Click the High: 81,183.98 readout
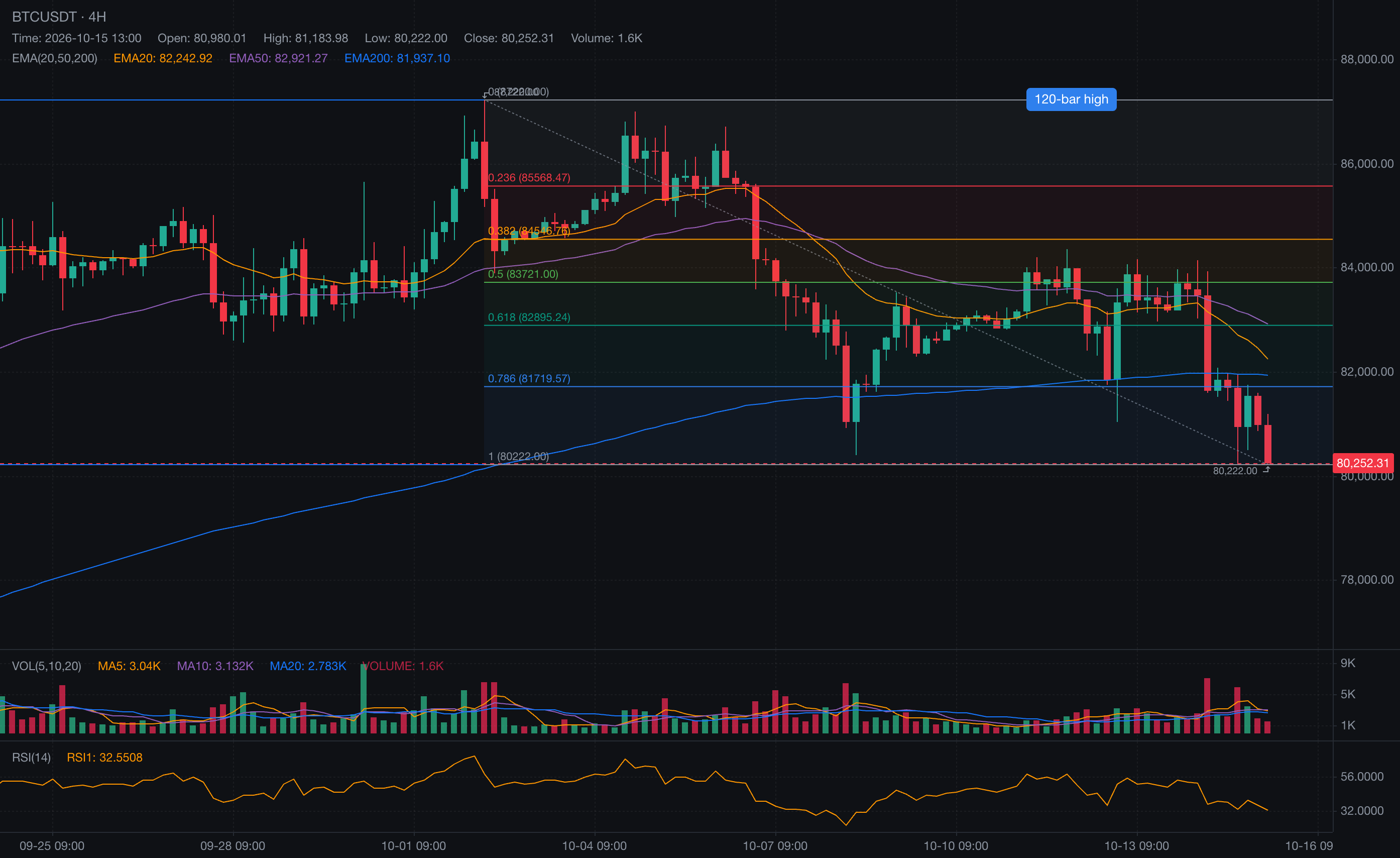 (306, 38)
